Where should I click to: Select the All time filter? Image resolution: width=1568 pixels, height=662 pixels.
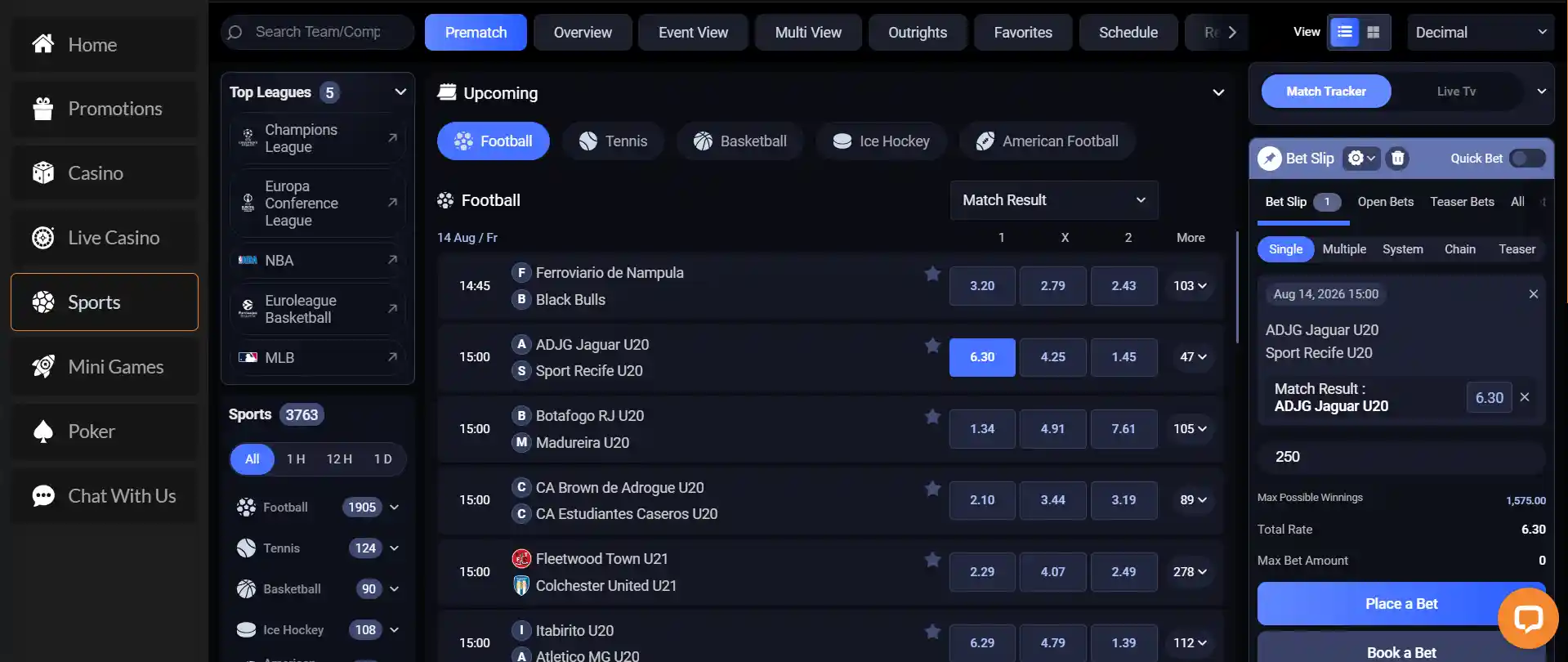pos(252,459)
